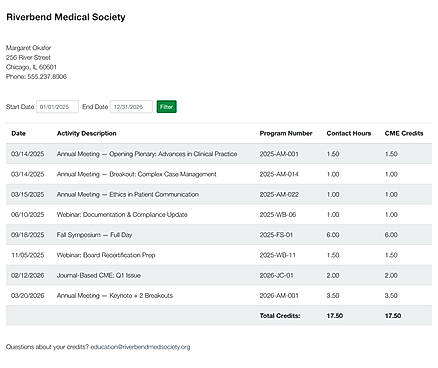Screen dimensions: 438x368
Task: Click the date 11/05/2025
Action: 28,255
